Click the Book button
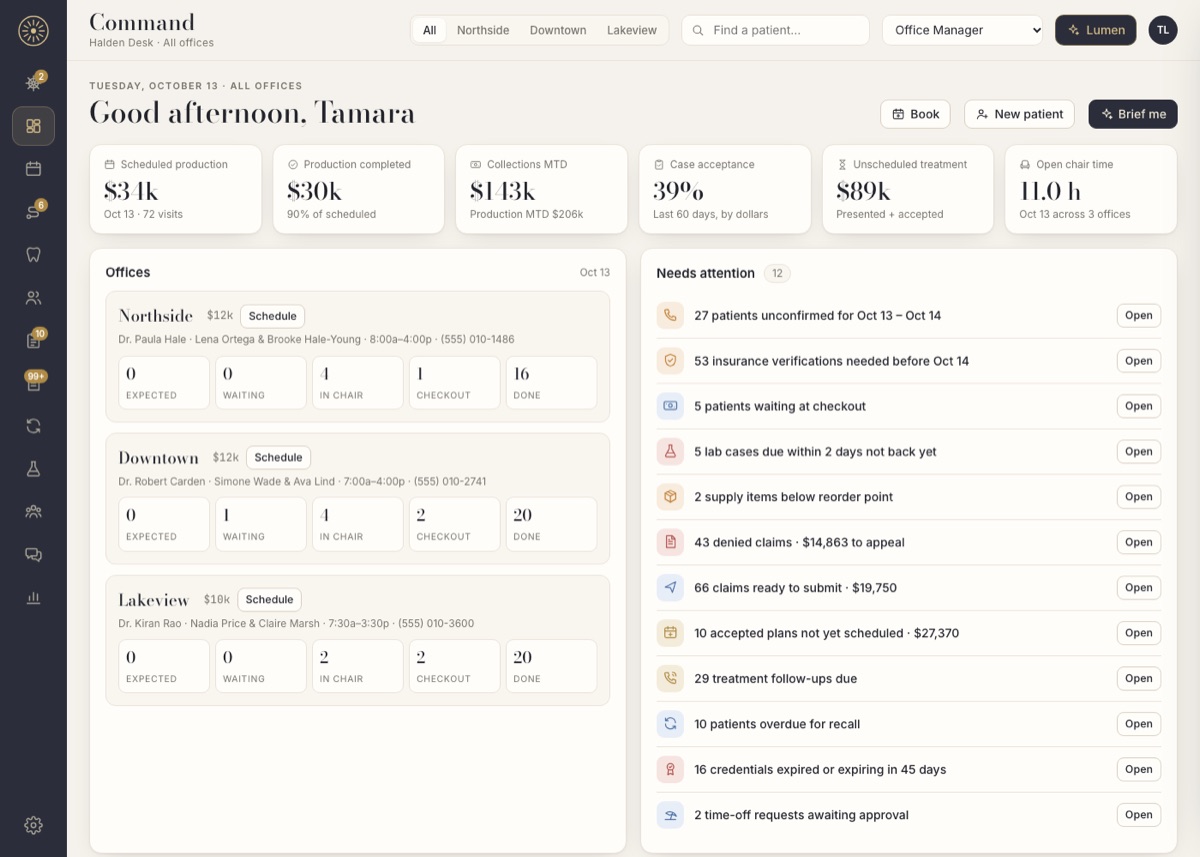Viewport: 1200px width, 857px height. (915, 114)
